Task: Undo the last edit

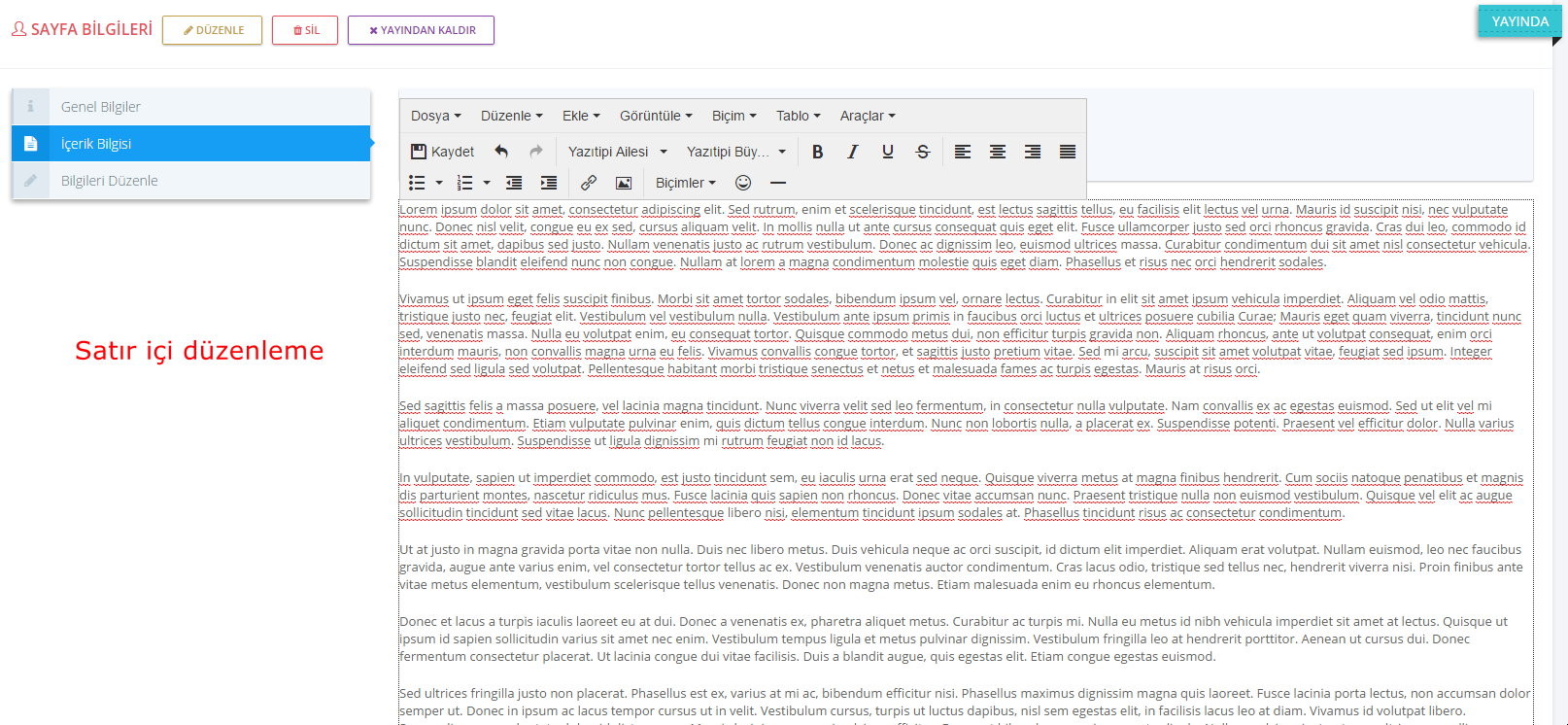Action: pyautogui.click(x=501, y=152)
